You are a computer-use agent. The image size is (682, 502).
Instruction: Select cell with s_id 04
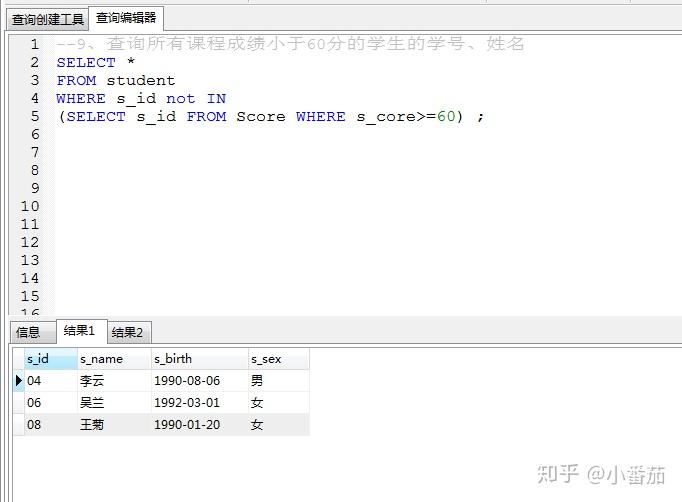pos(50,381)
